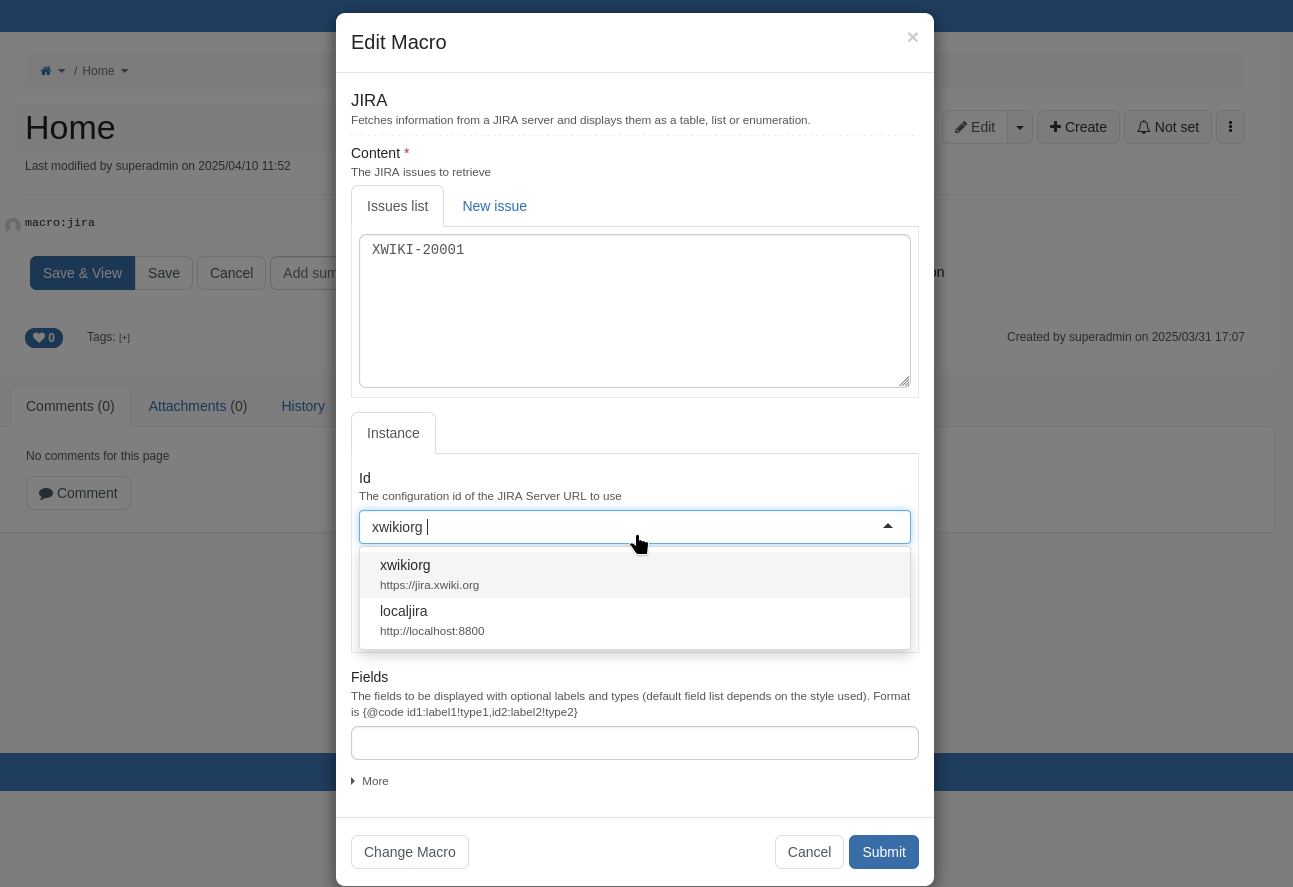Image resolution: width=1293 pixels, height=887 pixels.
Task: Choose localjira from the suggestion list
Action: 635,621
